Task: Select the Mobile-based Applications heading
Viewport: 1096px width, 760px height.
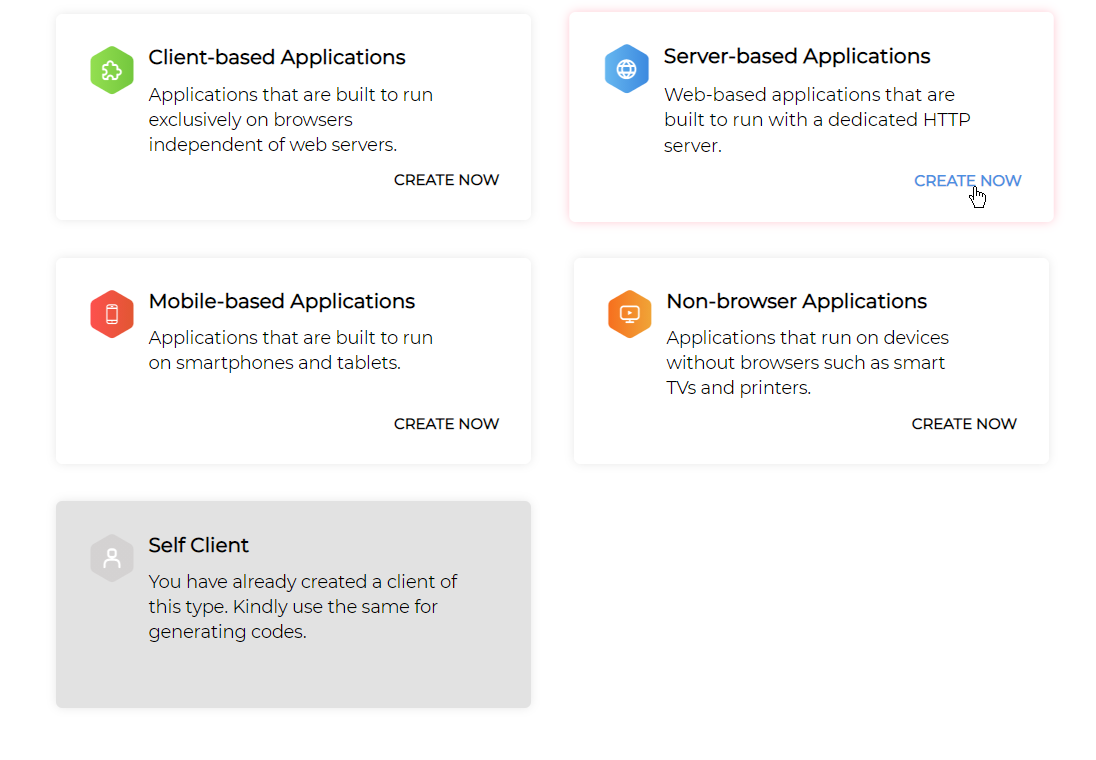Action: point(282,301)
